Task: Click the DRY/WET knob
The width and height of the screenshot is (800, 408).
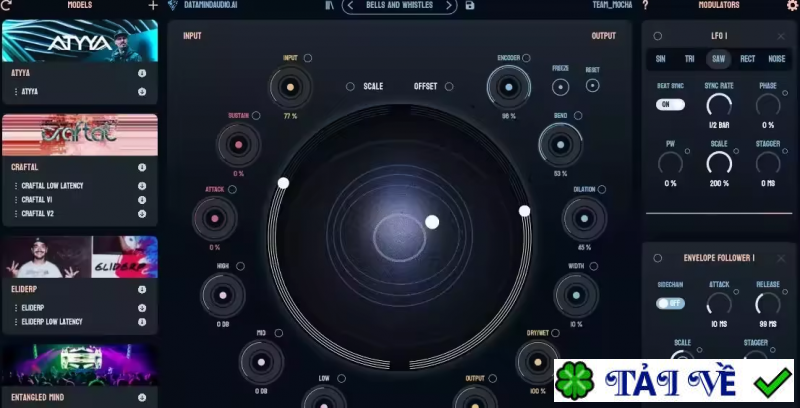Action: pyautogui.click(x=537, y=362)
